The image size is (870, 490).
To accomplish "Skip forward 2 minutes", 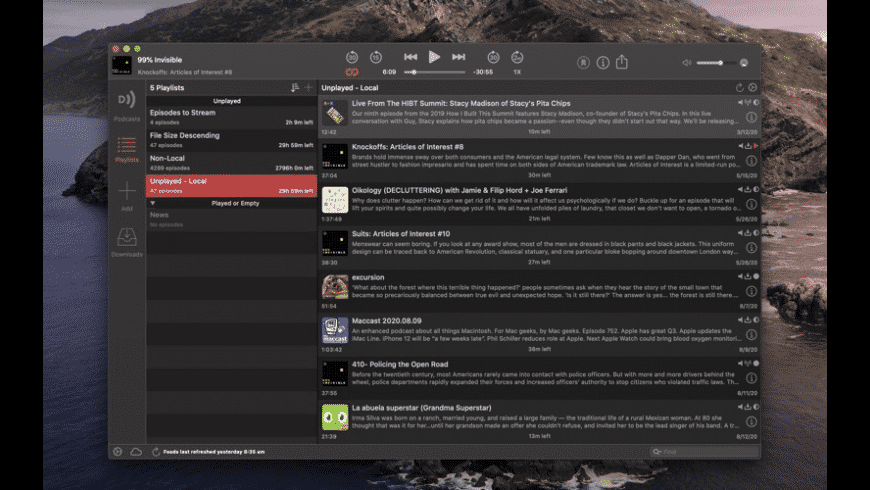I will [x=517, y=57].
